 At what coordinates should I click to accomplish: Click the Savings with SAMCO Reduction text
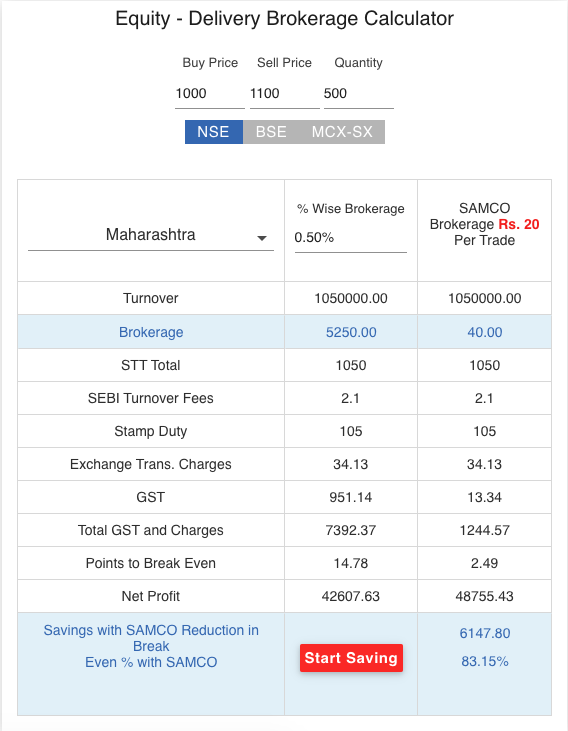(151, 646)
